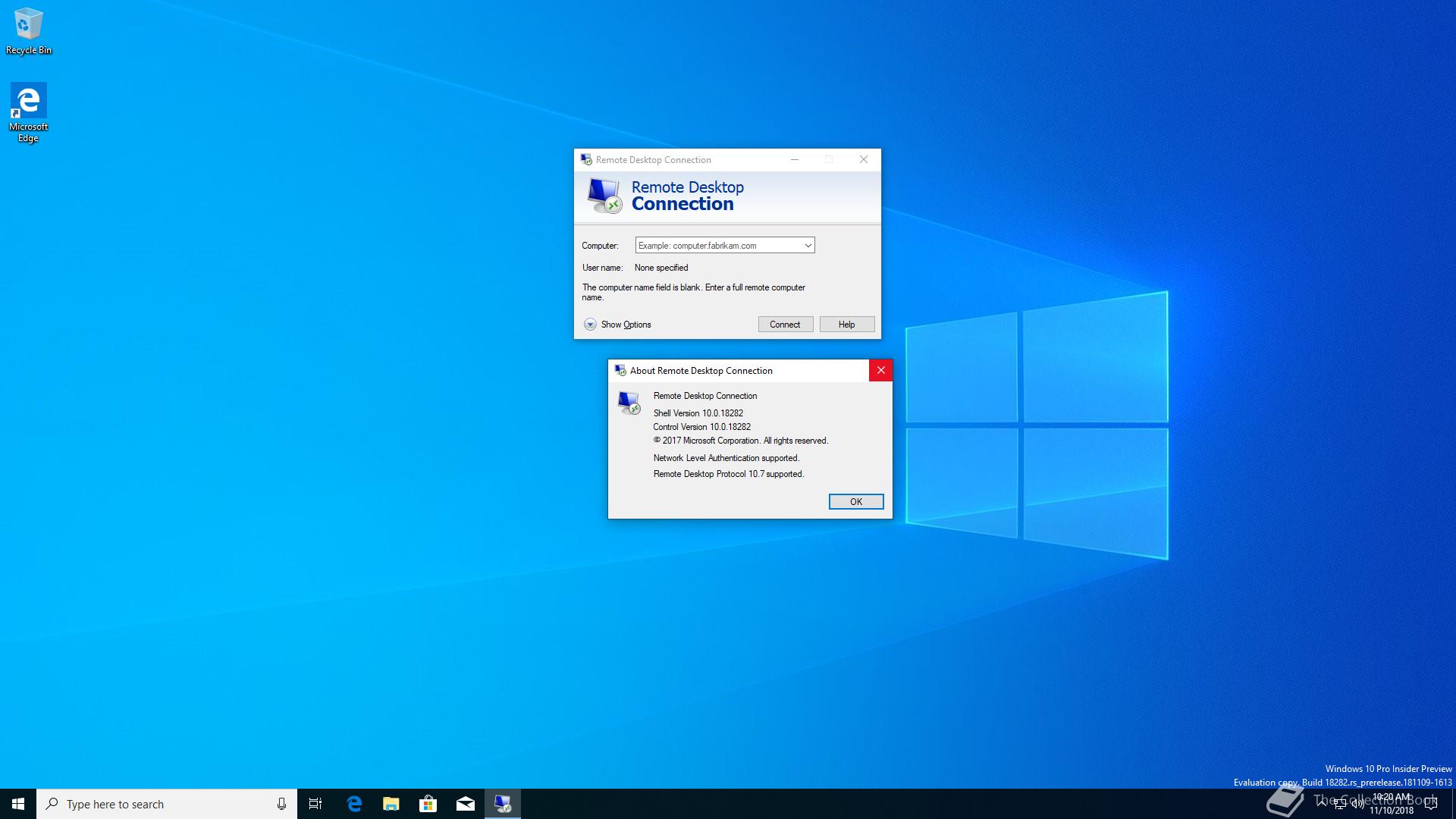Click the Connect button
The image size is (1456, 819).
pos(786,325)
